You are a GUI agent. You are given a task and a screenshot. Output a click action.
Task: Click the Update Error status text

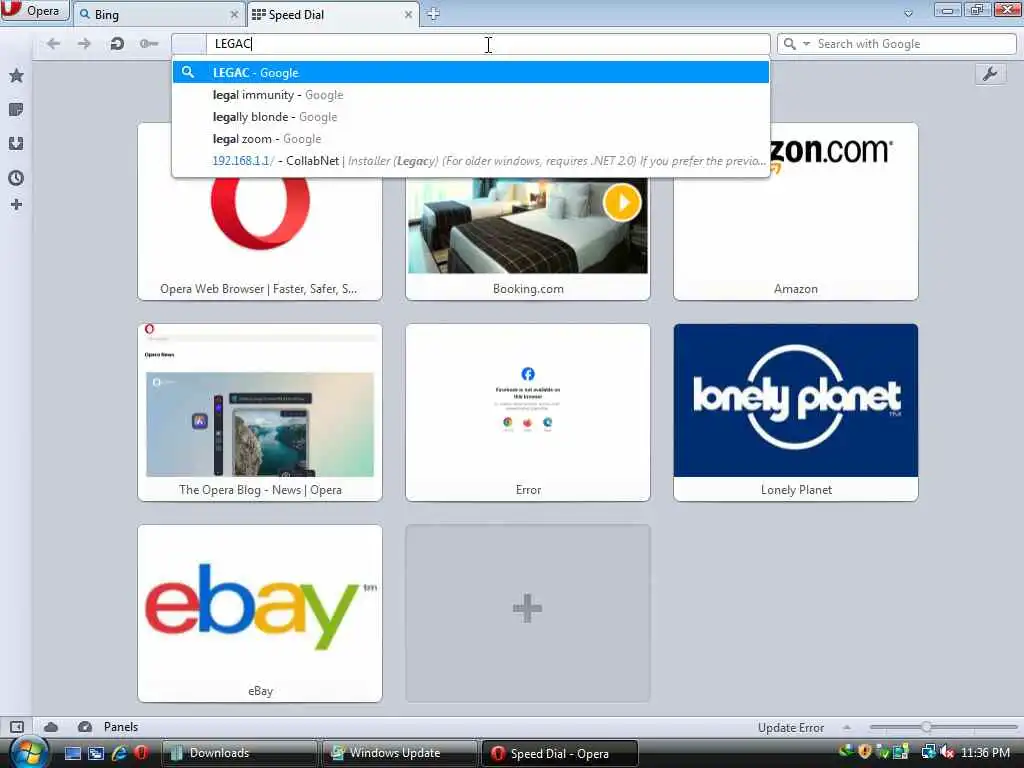pyautogui.click(x=790, y=728)
